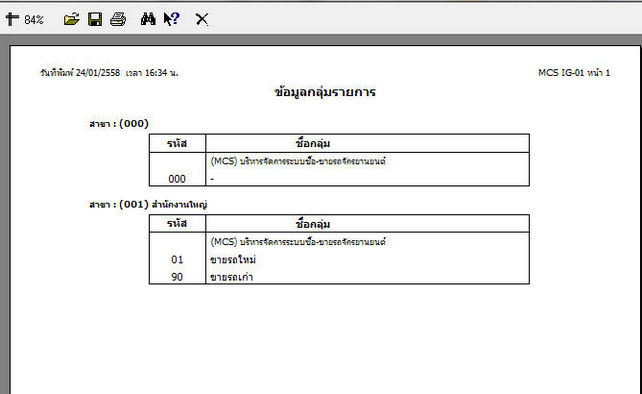Select the ขายรถใหม่ group row

[x=339, y=260]
